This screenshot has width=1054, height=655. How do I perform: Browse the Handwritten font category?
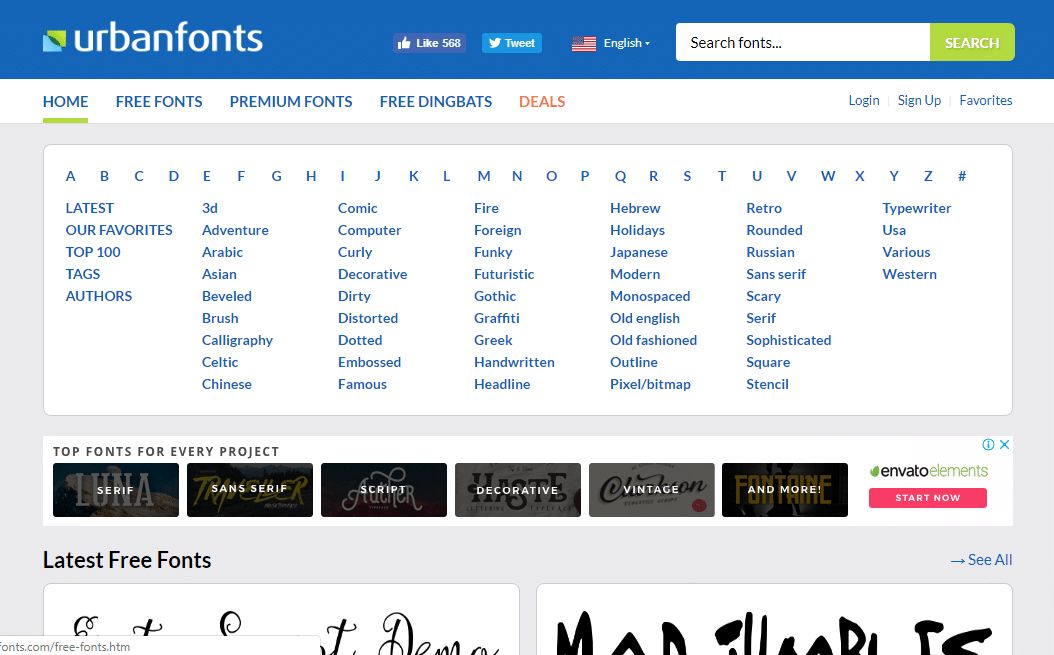(x=514, y=362)
